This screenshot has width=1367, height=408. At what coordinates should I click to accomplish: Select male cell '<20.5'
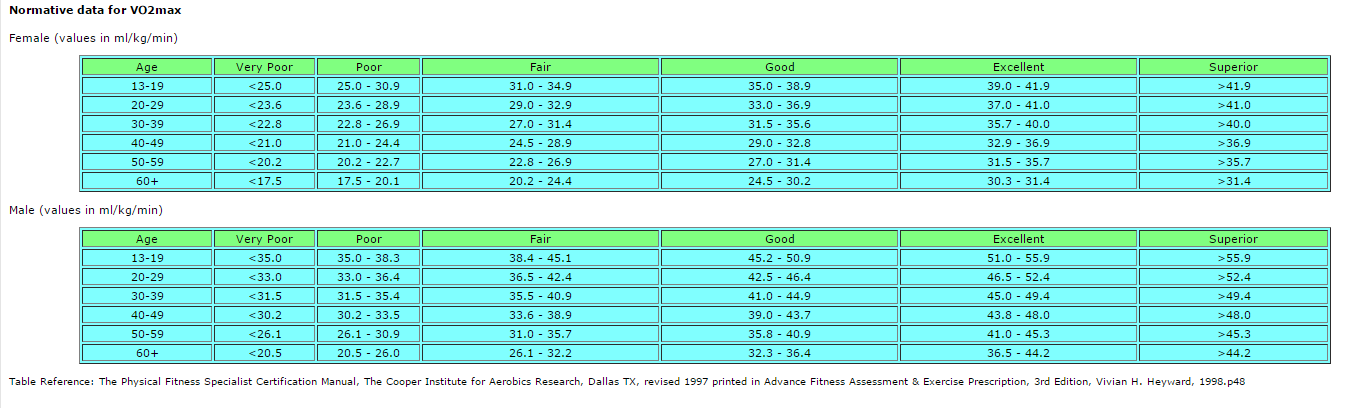click(x=265, y=353)
